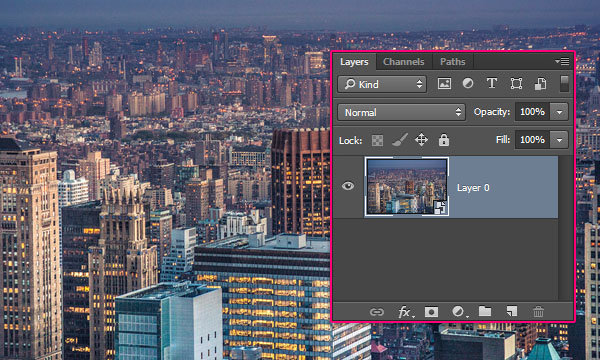Filter layers by adjustment layers icon
This screenshot has width=600, height=360.
[468, 83]
